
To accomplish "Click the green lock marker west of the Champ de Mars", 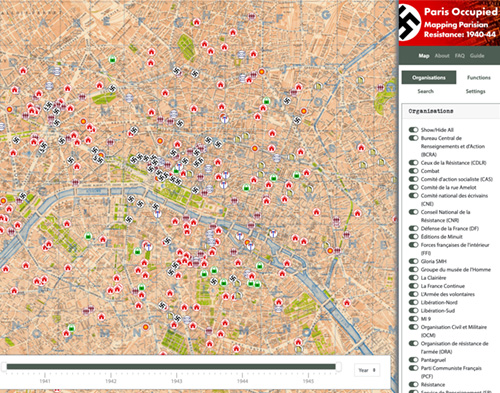I will pyautogui.click(x=88, y=236).
